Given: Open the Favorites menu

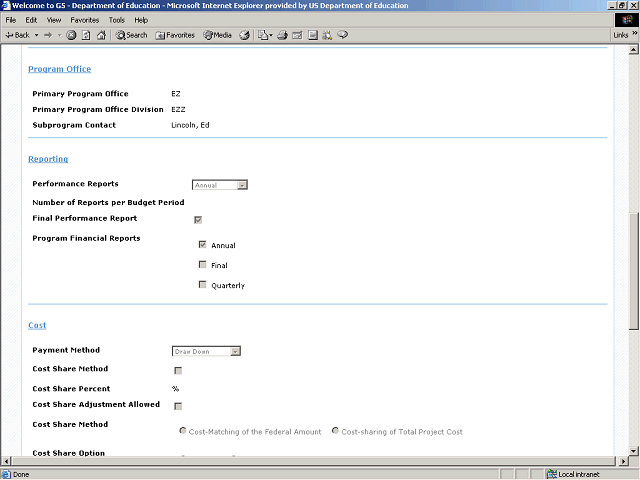Looking at the screenshot, I should click(x=84, y=20).
